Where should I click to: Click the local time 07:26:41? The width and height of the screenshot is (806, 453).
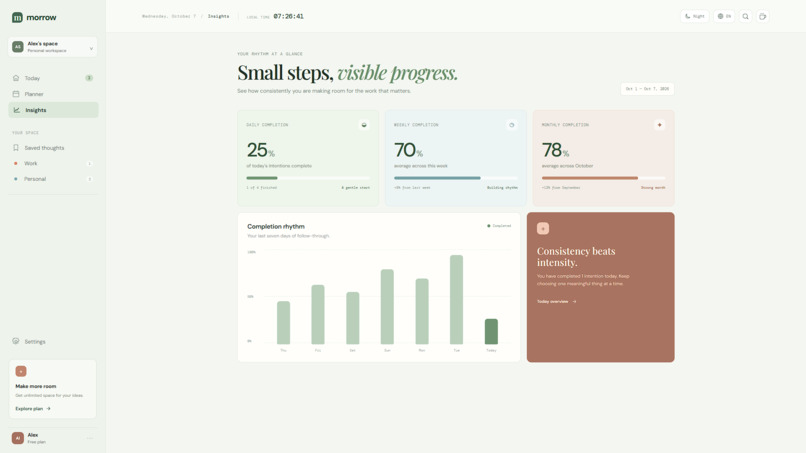tap(288, 16)
